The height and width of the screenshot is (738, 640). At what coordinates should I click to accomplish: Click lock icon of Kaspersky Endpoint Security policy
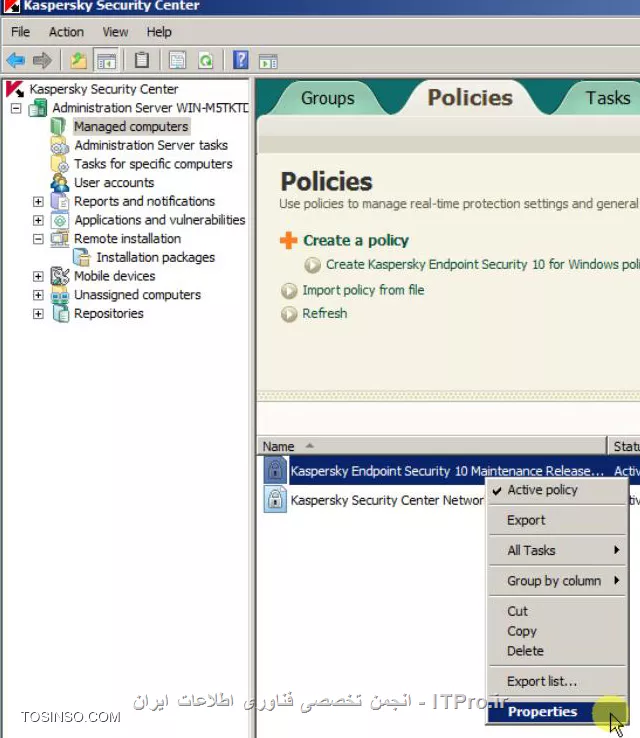275,470
